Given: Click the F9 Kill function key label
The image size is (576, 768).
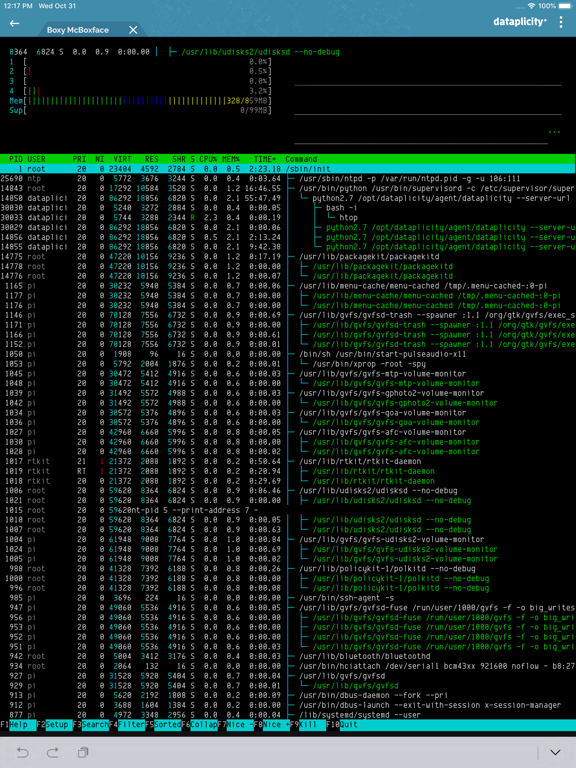Looking at the screenshot, I should click(x=308, y=724).
